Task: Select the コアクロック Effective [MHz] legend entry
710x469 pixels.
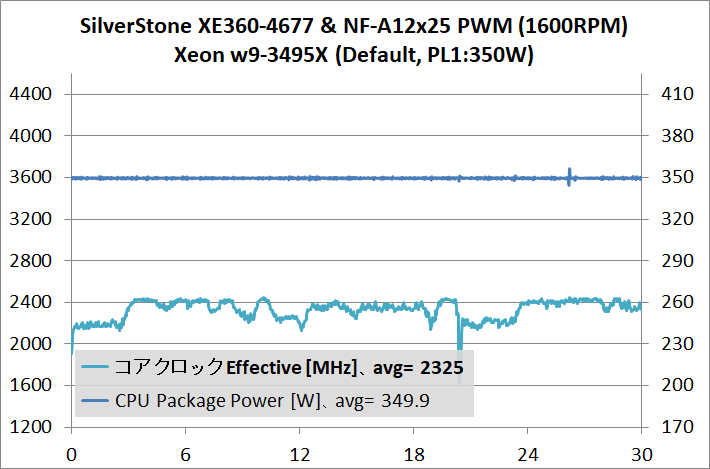Action: [x=273, y=367]
